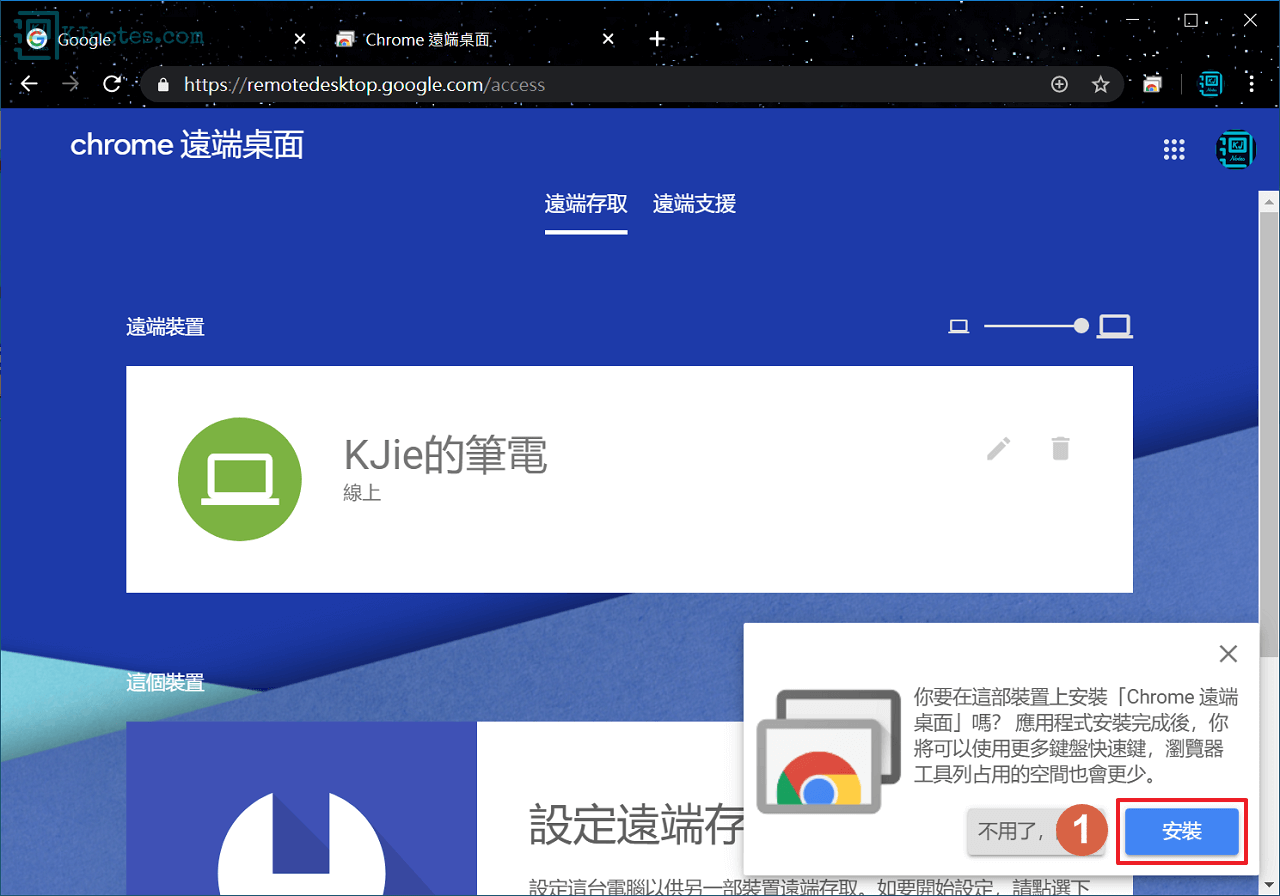Click the 線上 status text
Screen dimensions: 1280x896
click(x=362, y=493)
